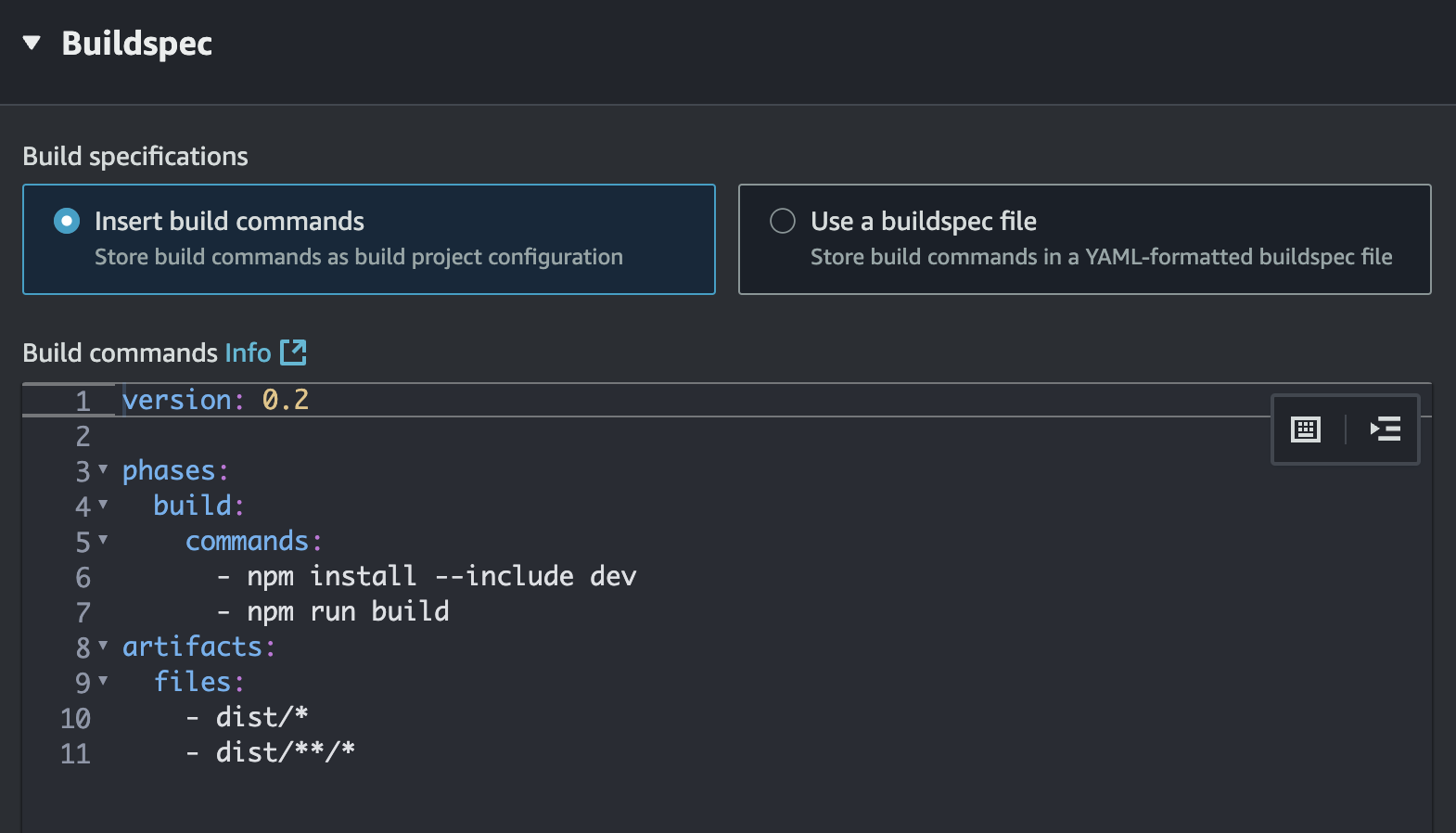This screenshot has height=833, width=1456.
Task: Fold the files block on line 9
Action: [103, 681]
